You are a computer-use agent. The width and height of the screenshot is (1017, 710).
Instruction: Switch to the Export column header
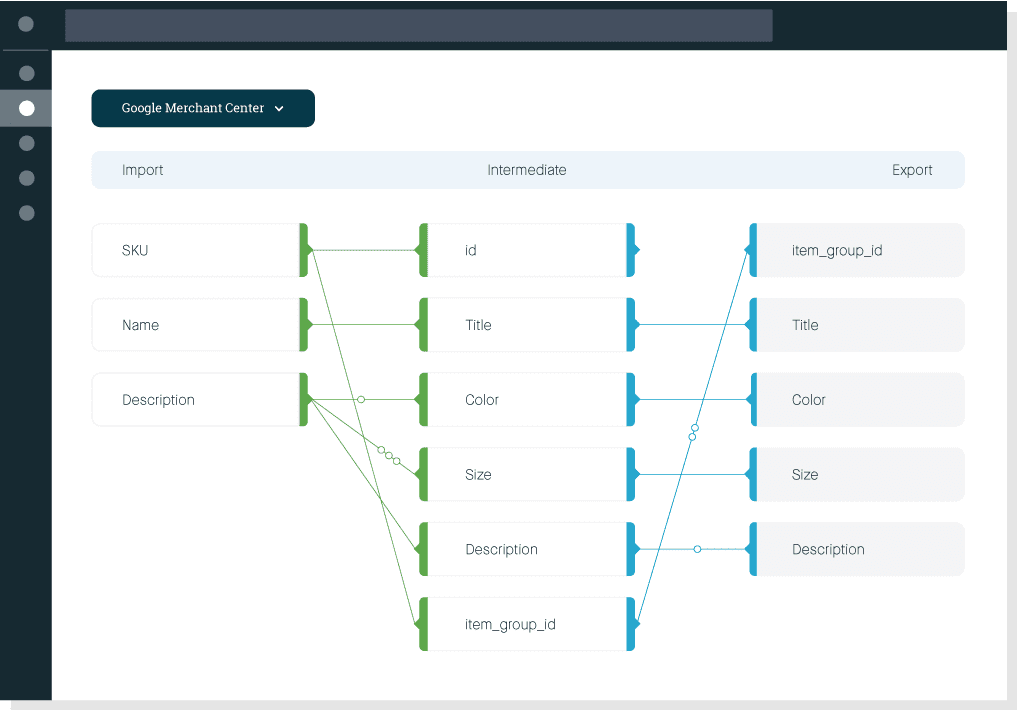912,170
